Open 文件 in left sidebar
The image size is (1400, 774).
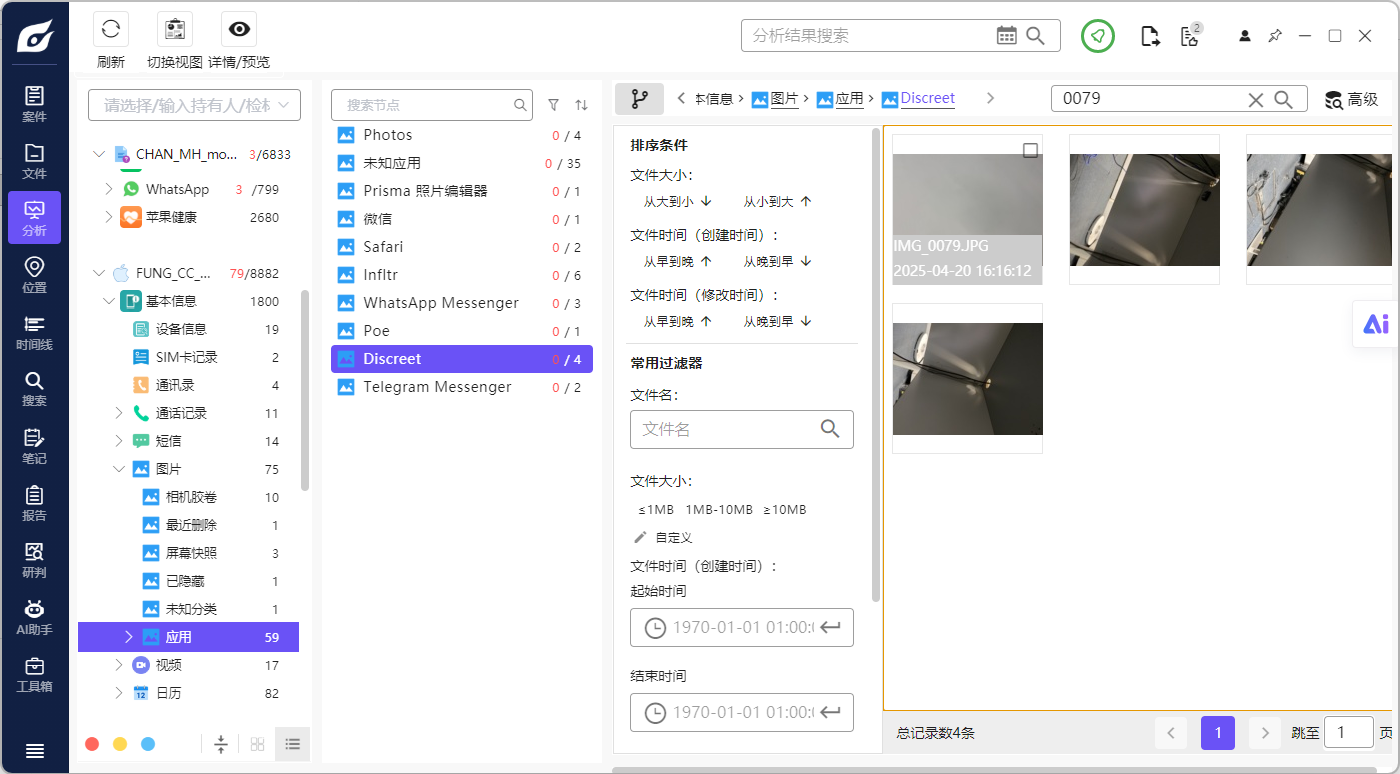(34, 161)
